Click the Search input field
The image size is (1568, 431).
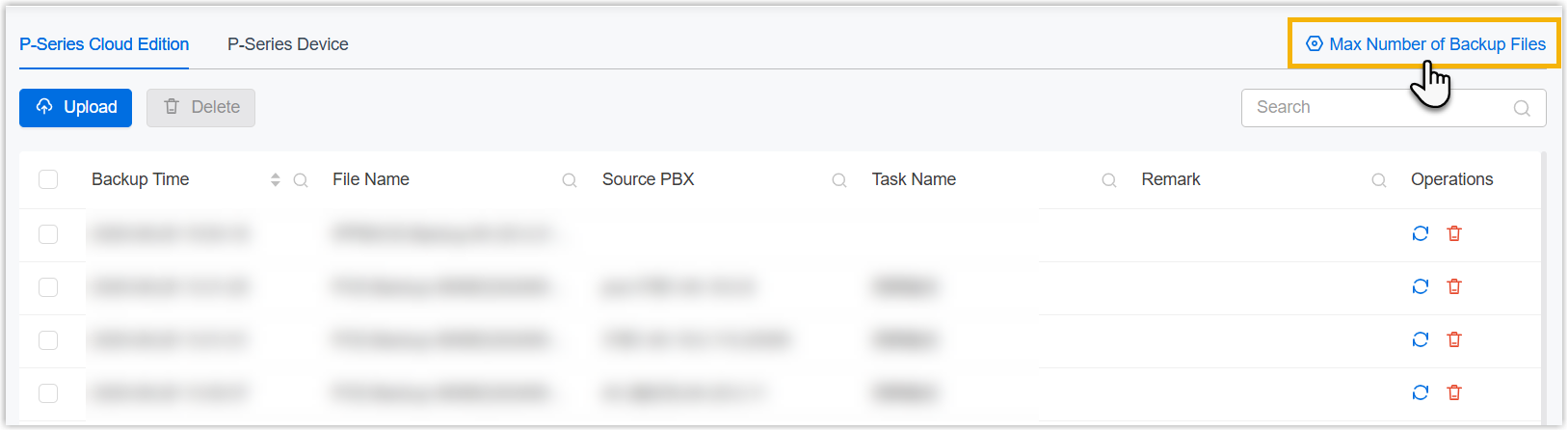pos(1378,107)
